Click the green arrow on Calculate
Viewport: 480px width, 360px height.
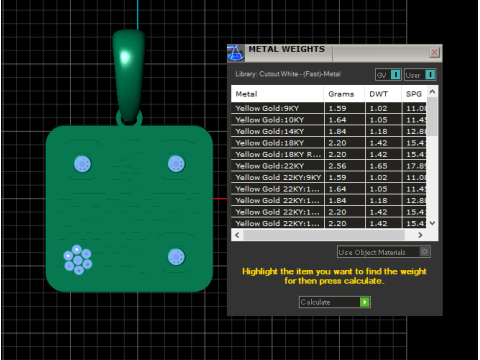(x=365, y=302)
